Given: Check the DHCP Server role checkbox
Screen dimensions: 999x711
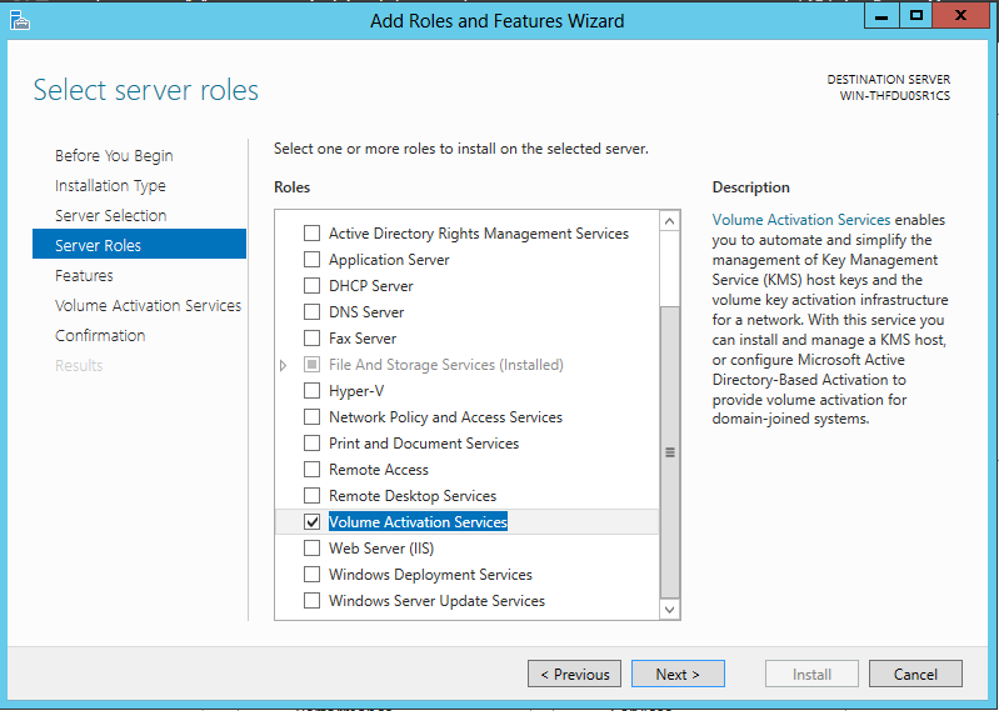Looking at the screenshot, I should (x=312, y=285).
